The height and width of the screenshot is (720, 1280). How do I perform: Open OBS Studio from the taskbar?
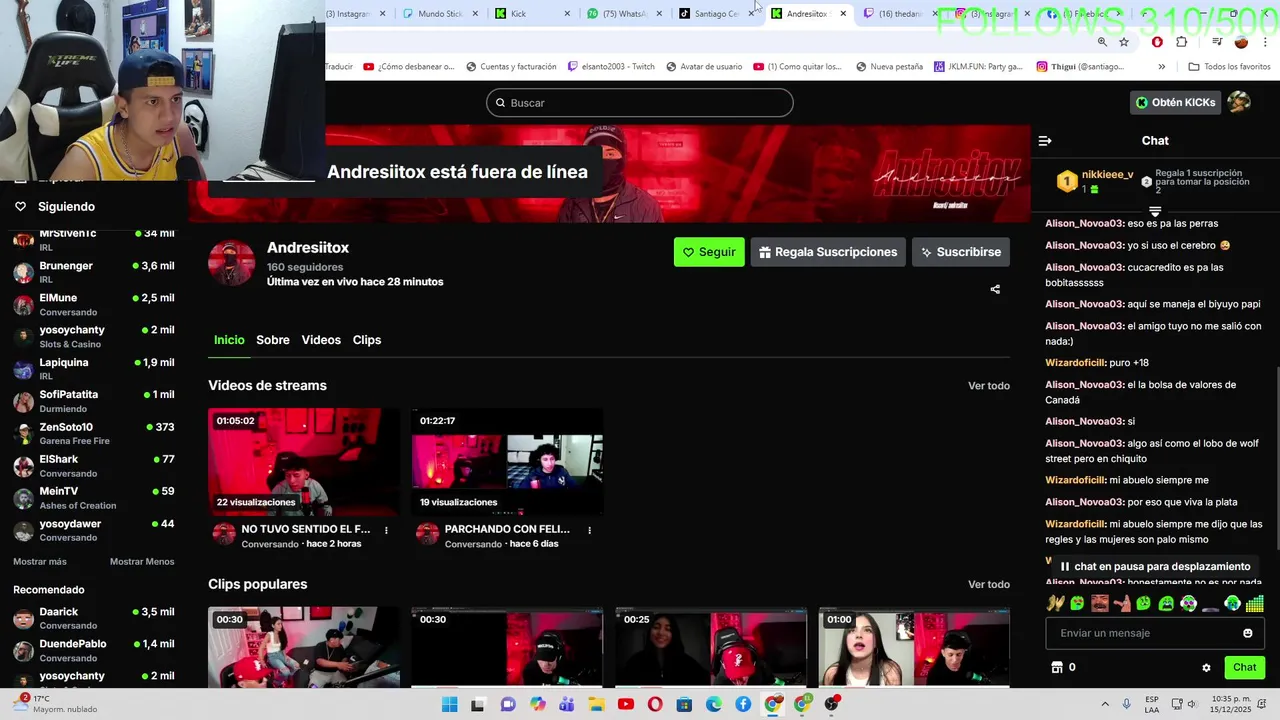click(x=832, y=704)
